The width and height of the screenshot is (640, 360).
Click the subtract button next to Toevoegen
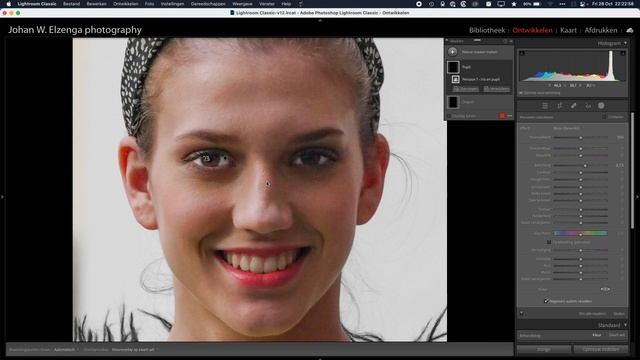pos(496,89)
